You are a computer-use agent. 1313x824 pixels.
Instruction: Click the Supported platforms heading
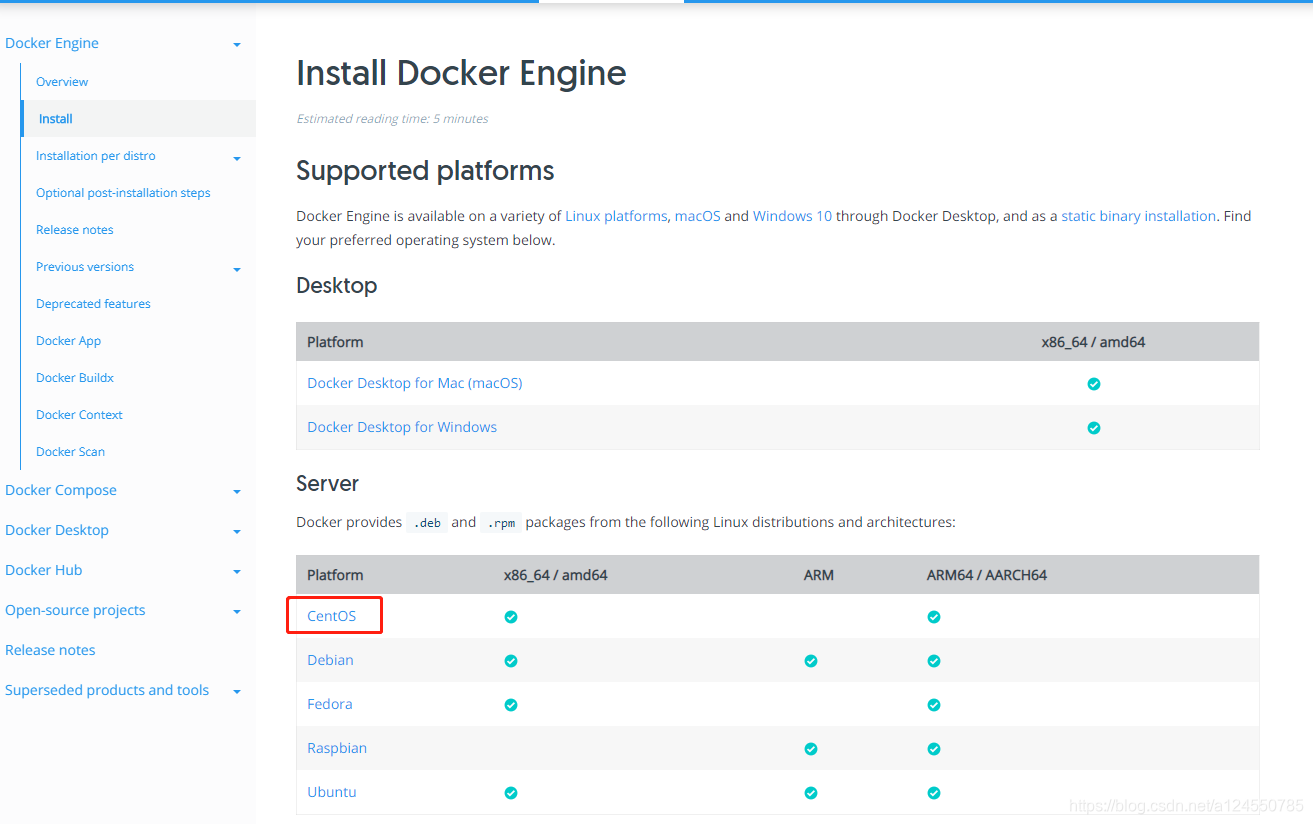425,171
